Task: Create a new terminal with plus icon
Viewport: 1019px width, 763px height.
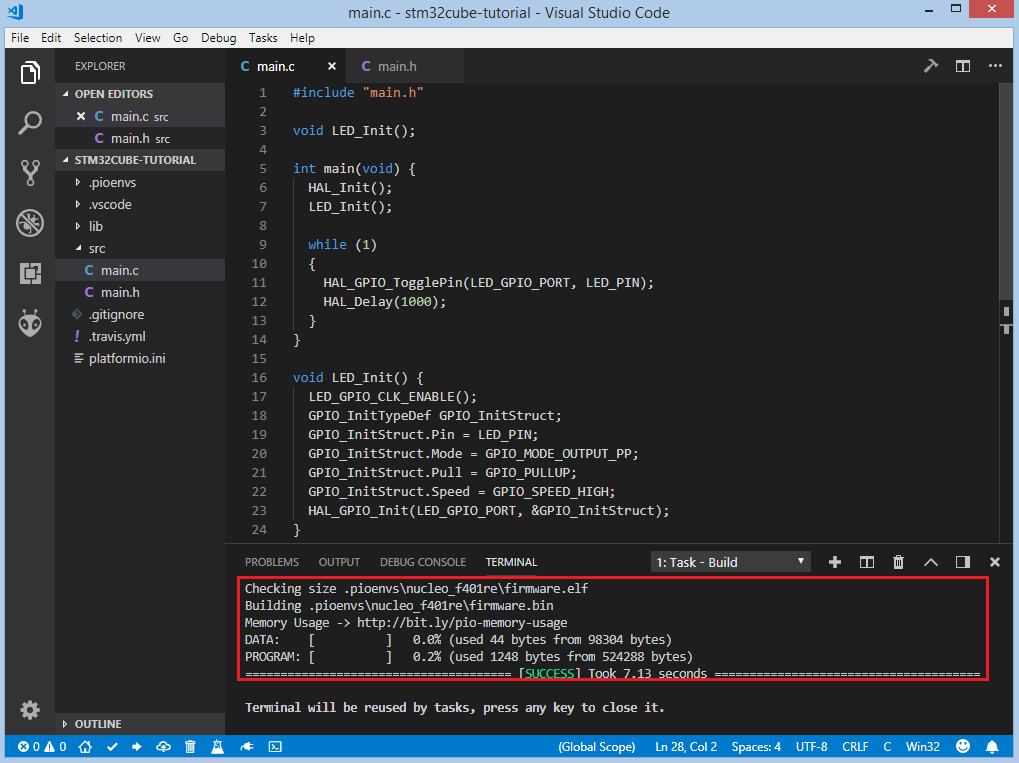Action: coord(835,562)
